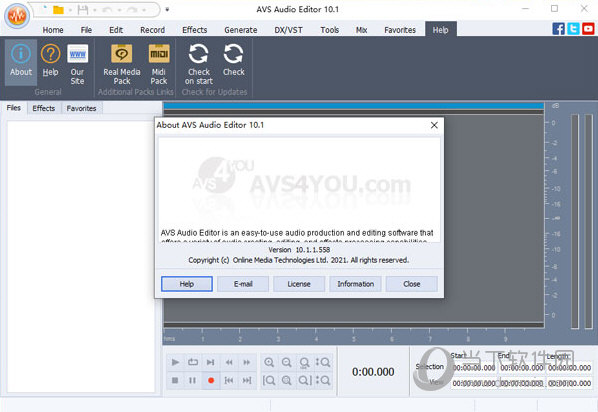Click zoom to right selection edge icon
The image size is (598, 412).
point(305,380)
